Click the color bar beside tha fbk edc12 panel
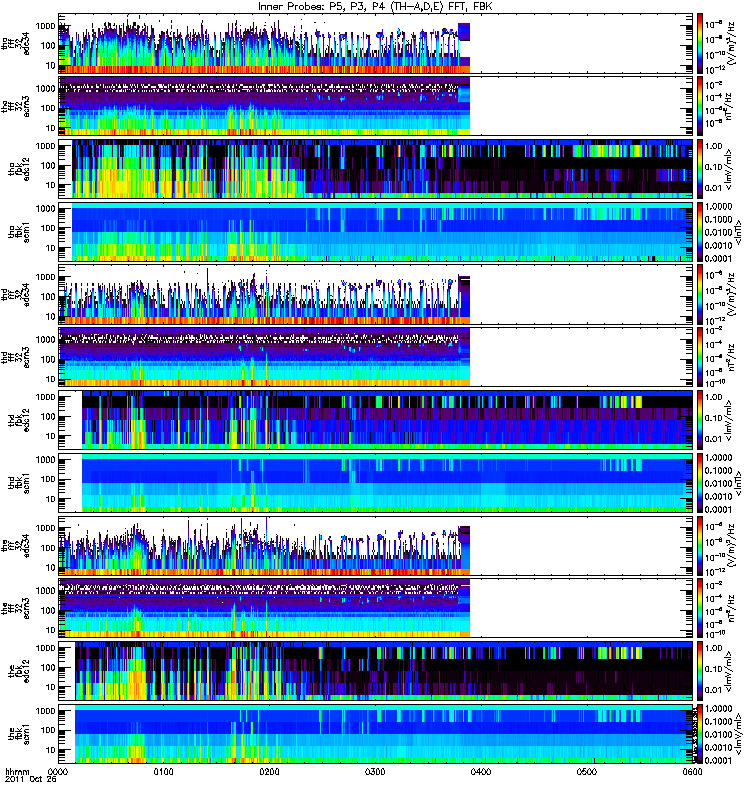The image size is (750, 800). pos(699,169)
